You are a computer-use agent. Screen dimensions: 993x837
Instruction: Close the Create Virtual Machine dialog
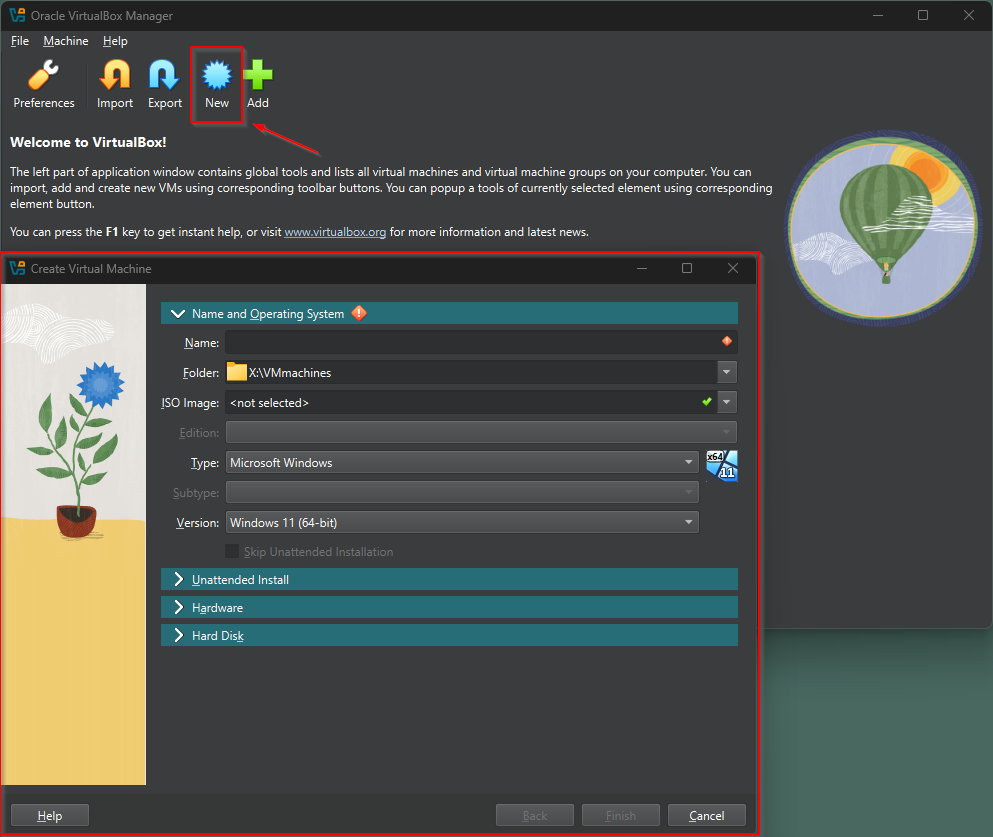point(733,268)
